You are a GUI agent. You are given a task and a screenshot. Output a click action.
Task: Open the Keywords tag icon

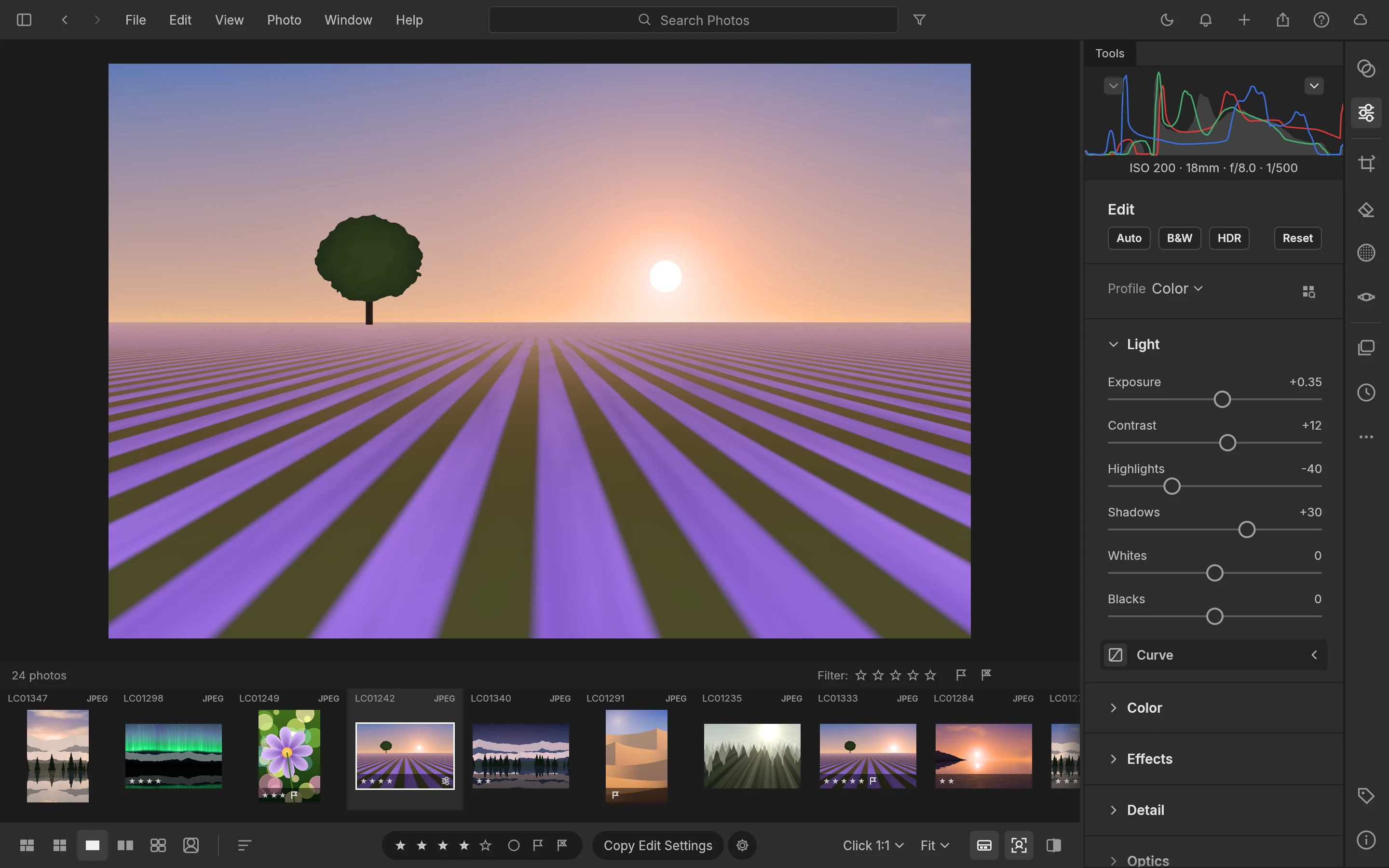point(1366,795)
